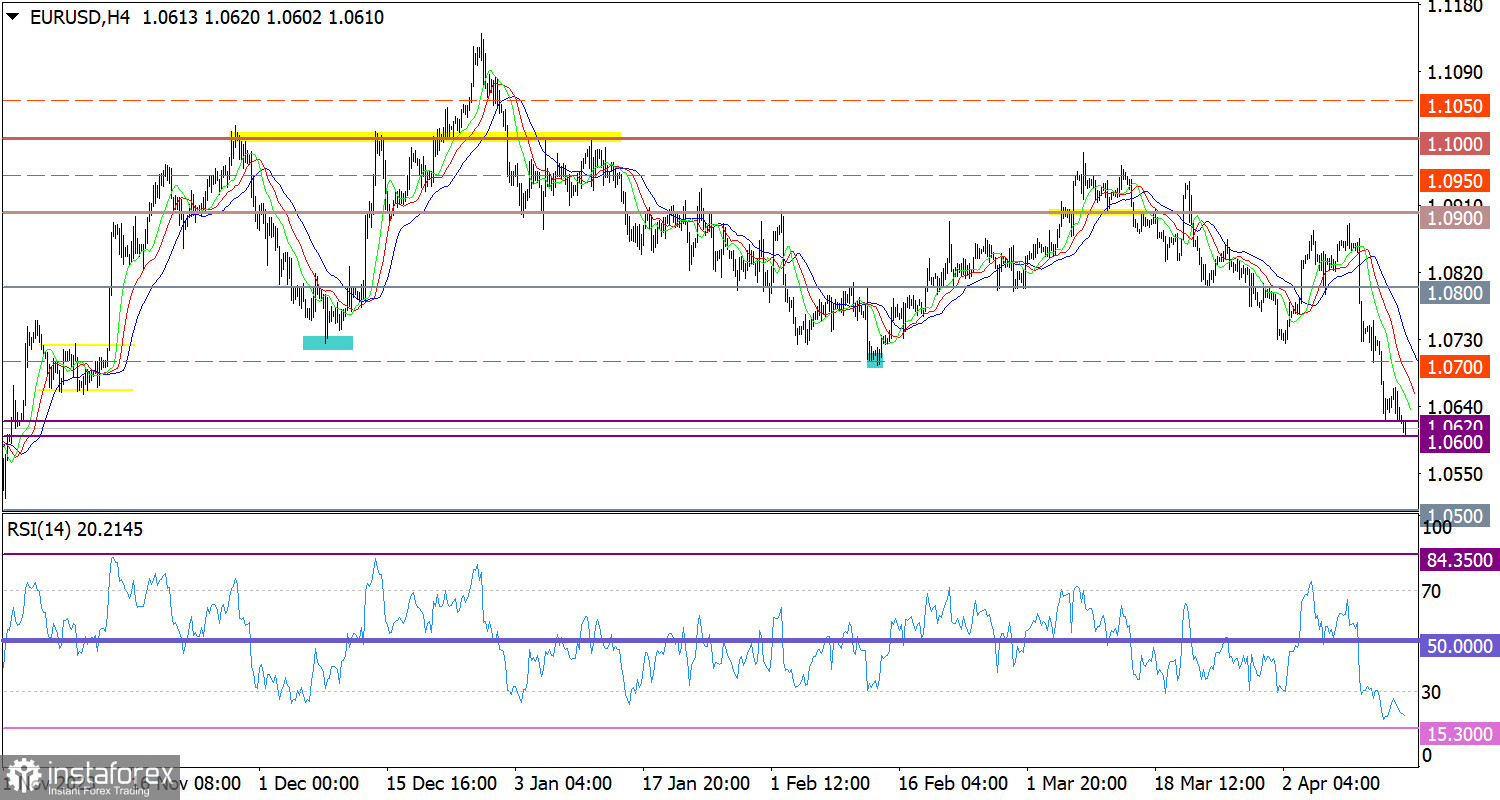Select the small cyan rectangle at February low
Viewport: 1500px width, 800px height.
click(875, 360)
